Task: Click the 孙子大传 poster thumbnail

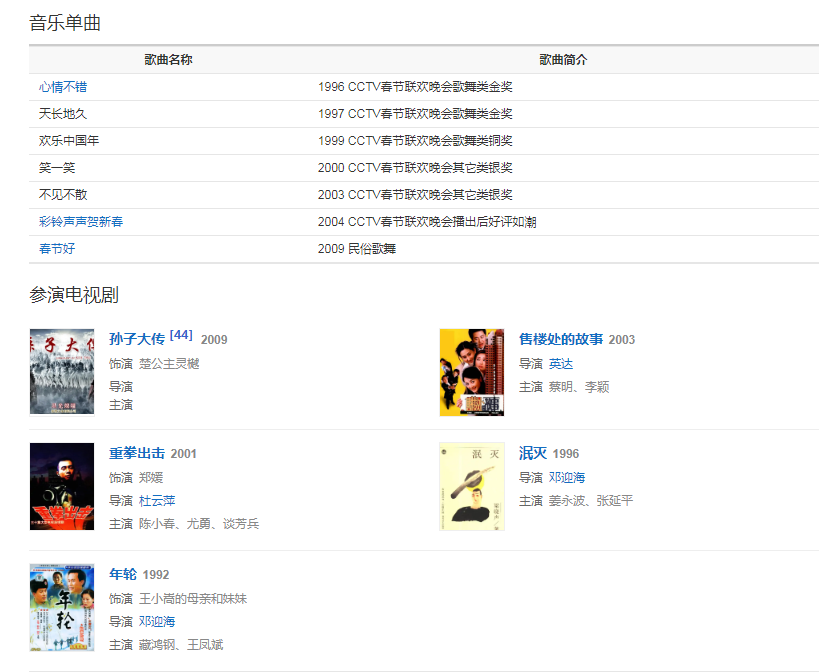Action: [x=62, y=371]
